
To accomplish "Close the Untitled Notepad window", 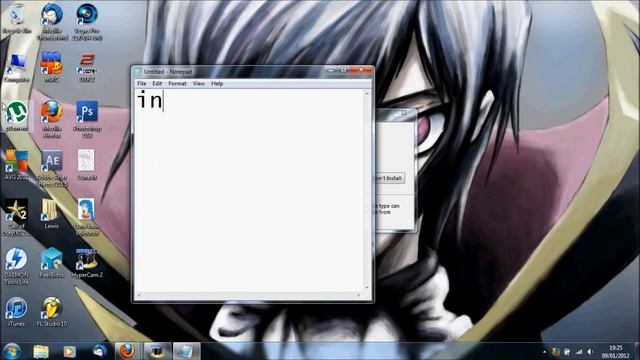I will coord(361,70).
